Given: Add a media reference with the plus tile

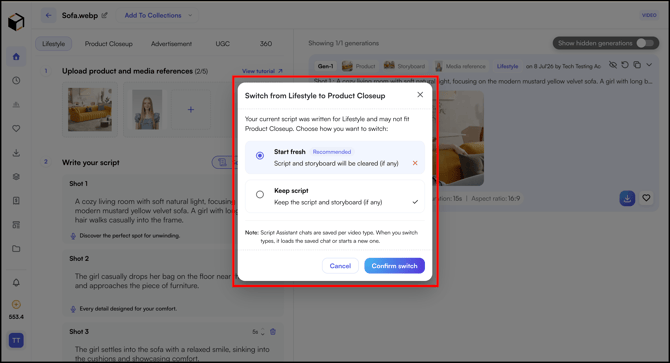Looking at the screenshot, I should click(191, 110).
